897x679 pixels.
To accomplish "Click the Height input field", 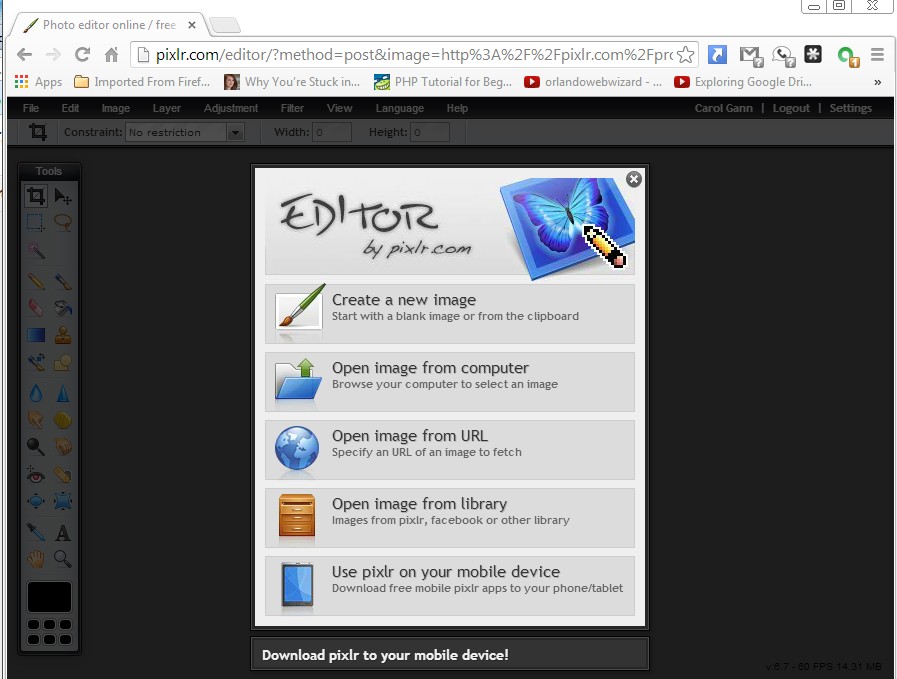I will click(x=430, y=132).
